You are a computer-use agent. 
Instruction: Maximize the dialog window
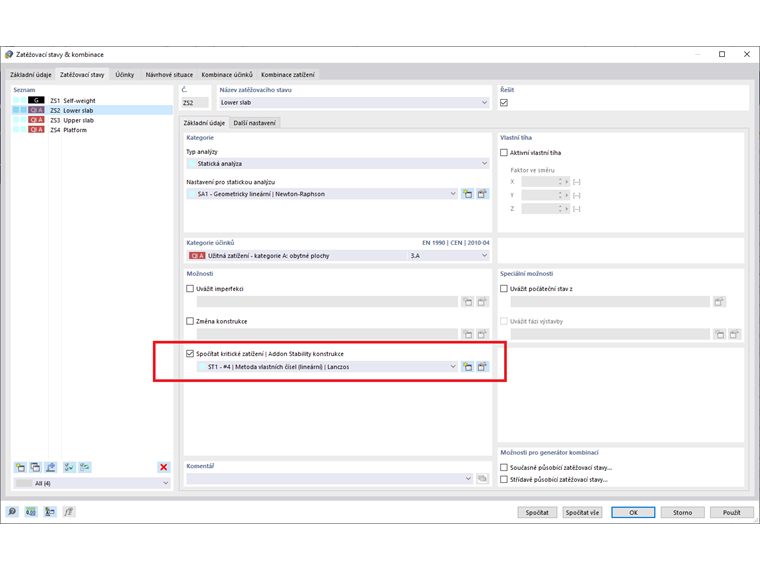tap(722, 54)
